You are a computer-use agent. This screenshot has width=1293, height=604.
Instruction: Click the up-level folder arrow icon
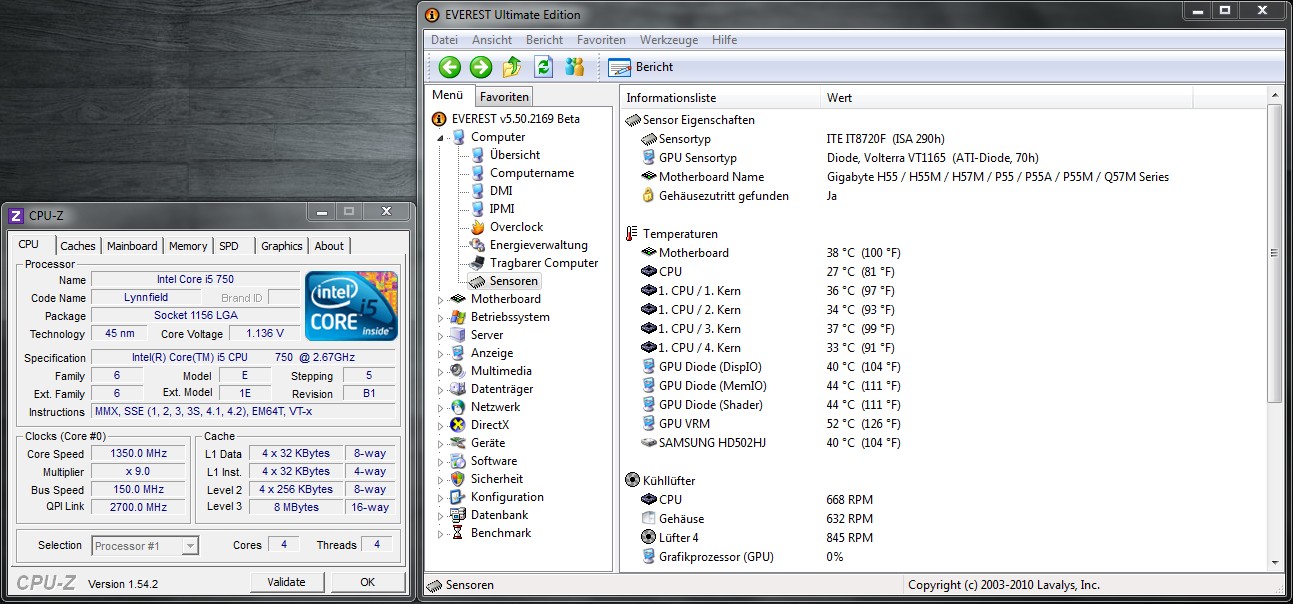pyautogui.click(x=512, y=67)
